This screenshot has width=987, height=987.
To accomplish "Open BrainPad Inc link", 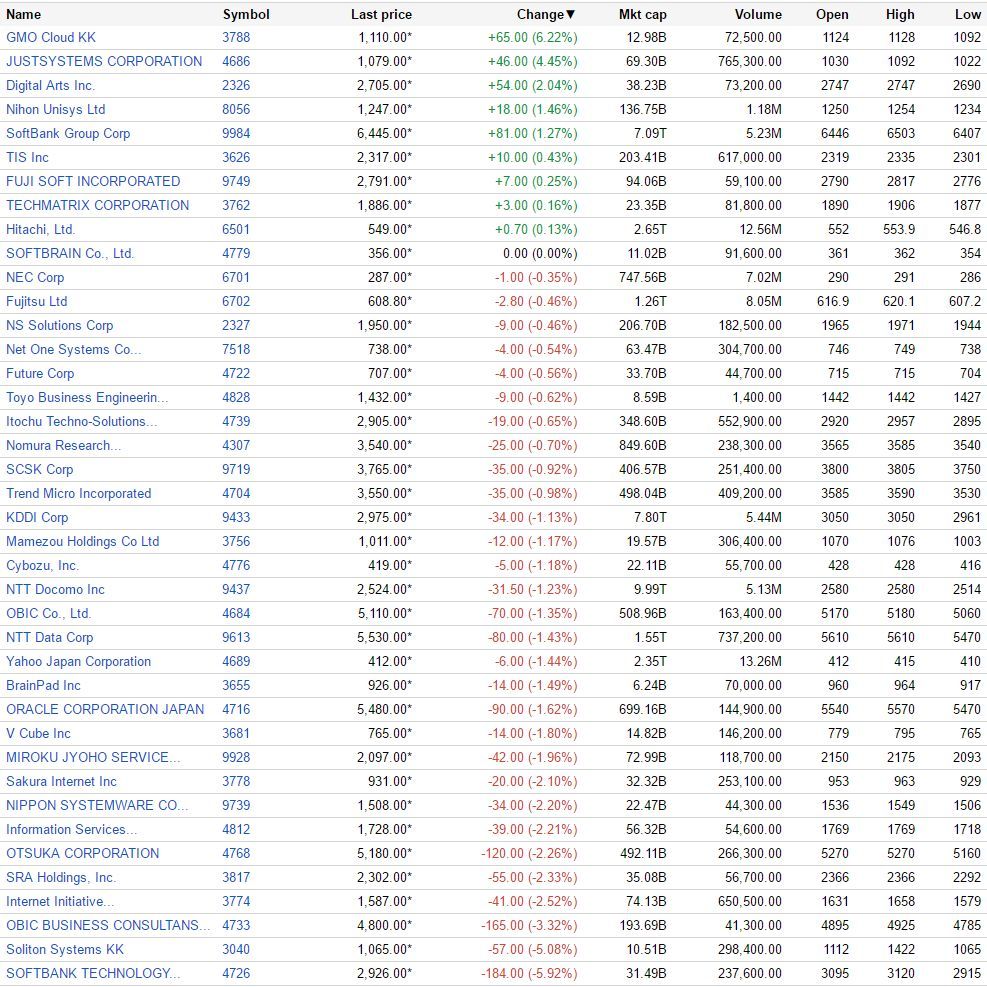I will click(x=43, y=685).
